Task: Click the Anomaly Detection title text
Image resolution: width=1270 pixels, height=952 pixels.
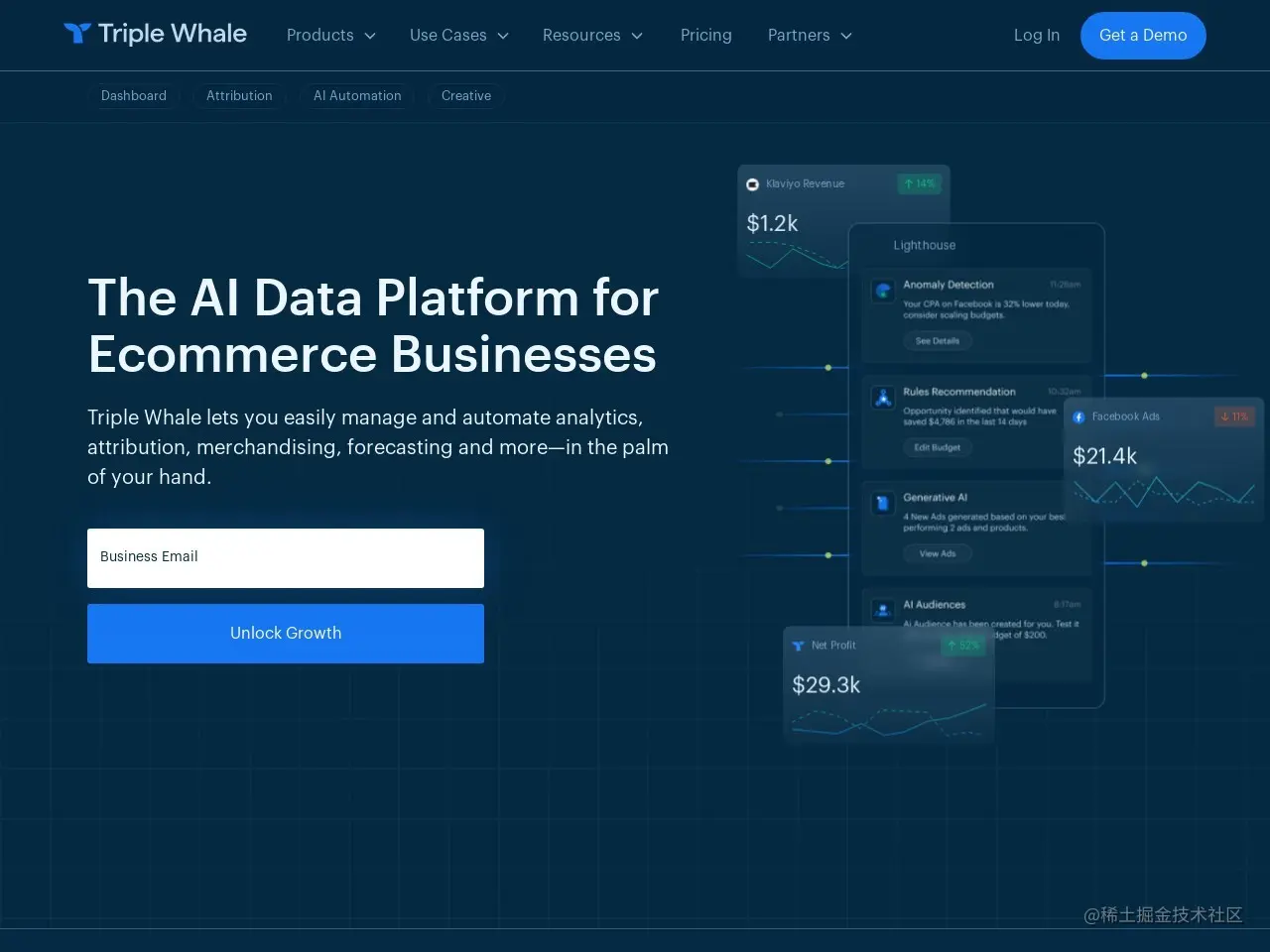Action: coord(949,285)
